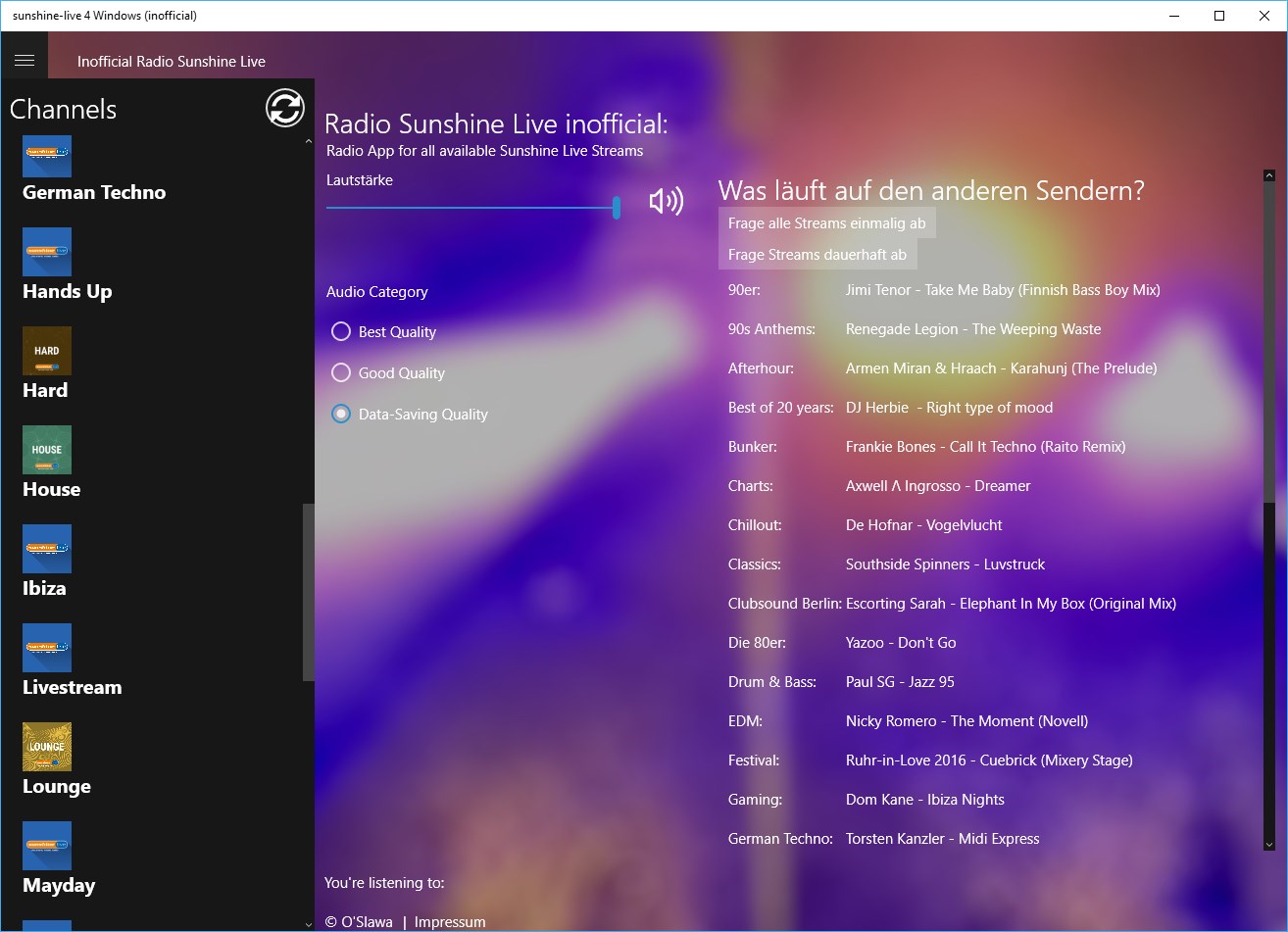This screenshot has width=1288, height=932.
Task: Select the Hands Up channel label
Action: click(67, 291)
